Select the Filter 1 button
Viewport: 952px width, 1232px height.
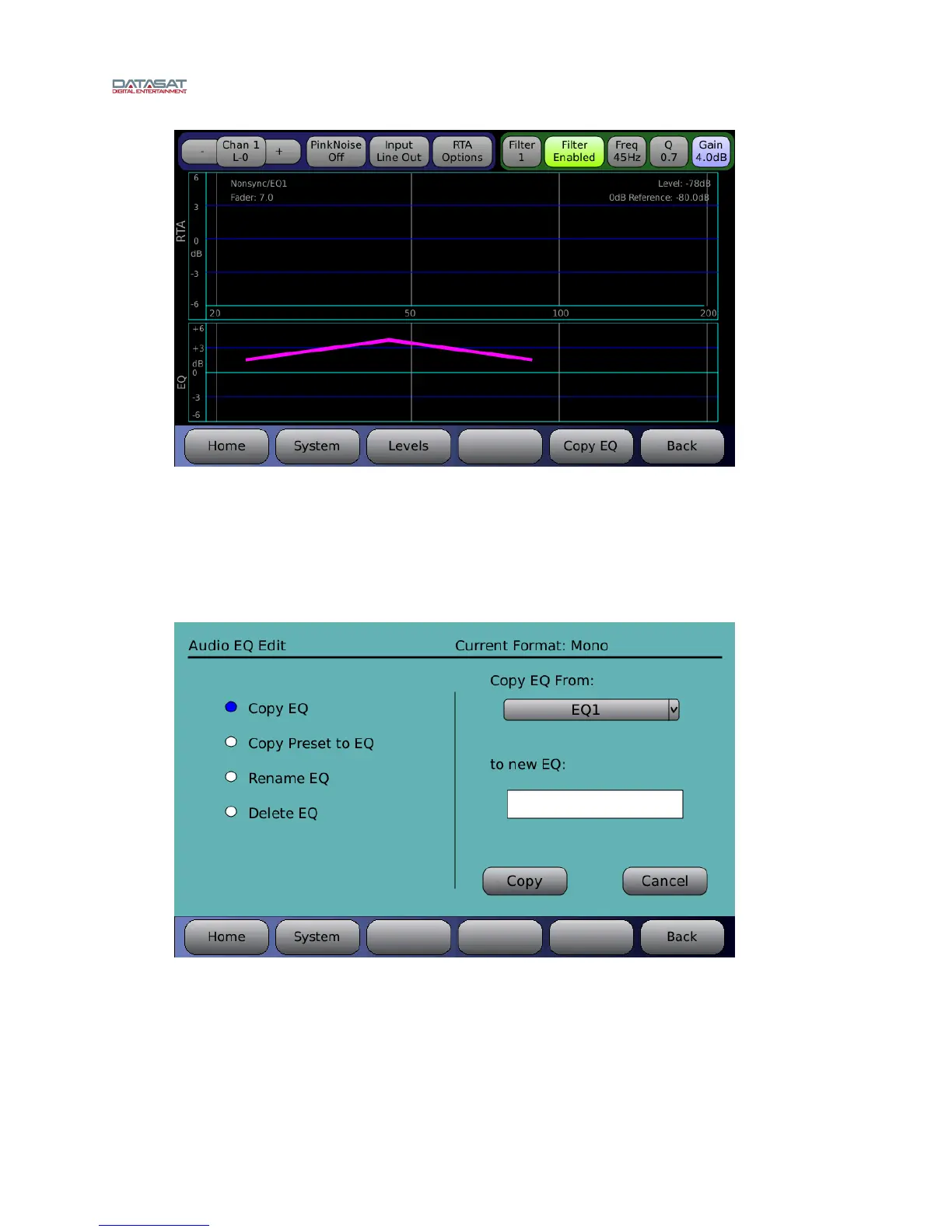(522, 151)
